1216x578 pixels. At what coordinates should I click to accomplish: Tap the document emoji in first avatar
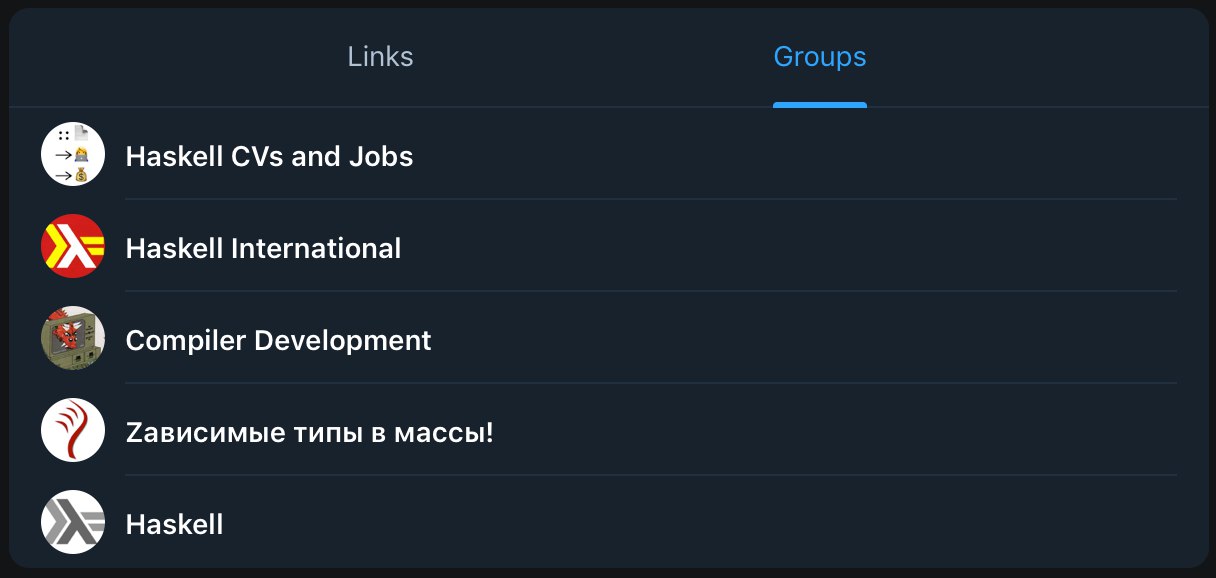[x=81, y=133]
